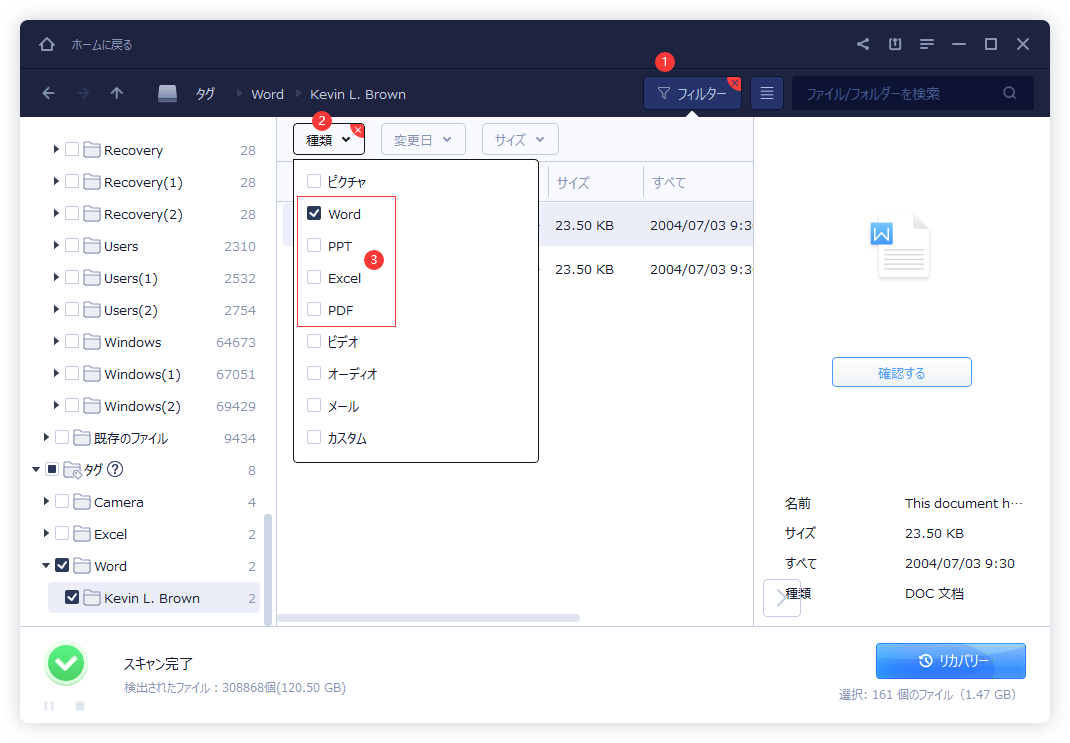
Task: Click the export icon beside share
Action: [x=895, y=44]
